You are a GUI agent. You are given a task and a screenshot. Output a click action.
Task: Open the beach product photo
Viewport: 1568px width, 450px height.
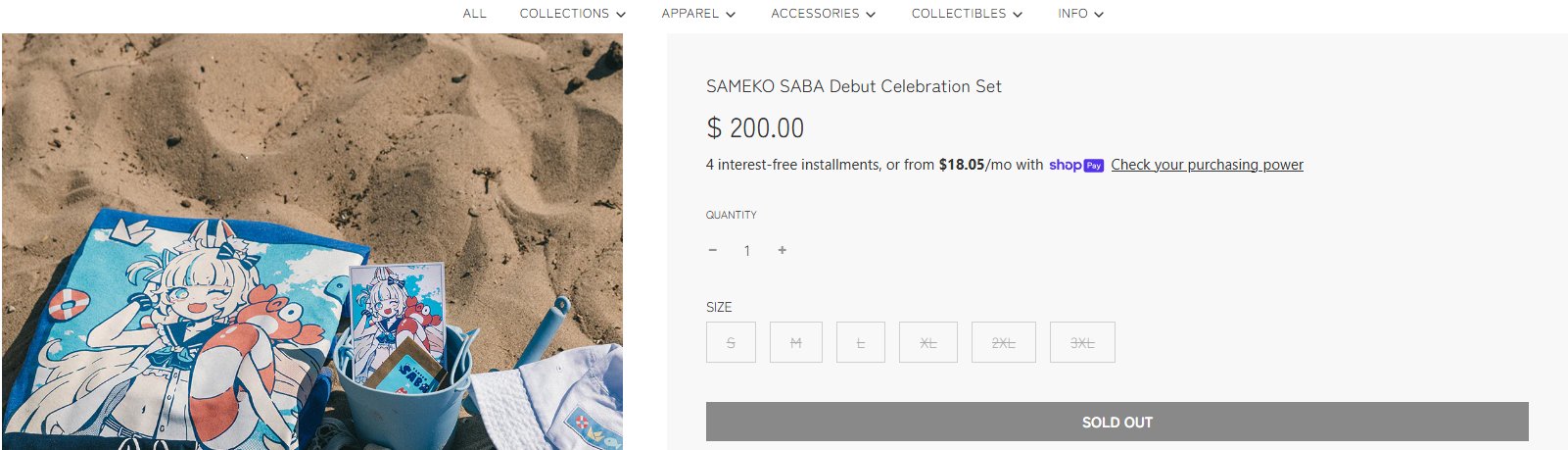coord(311,241)
